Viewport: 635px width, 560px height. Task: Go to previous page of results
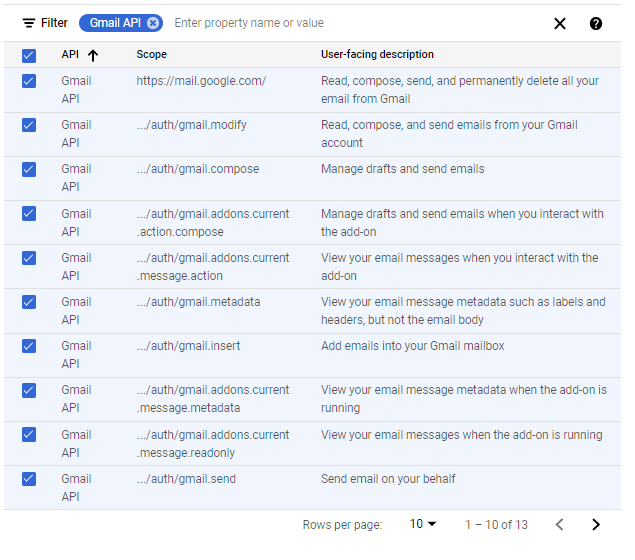point(560,525)
